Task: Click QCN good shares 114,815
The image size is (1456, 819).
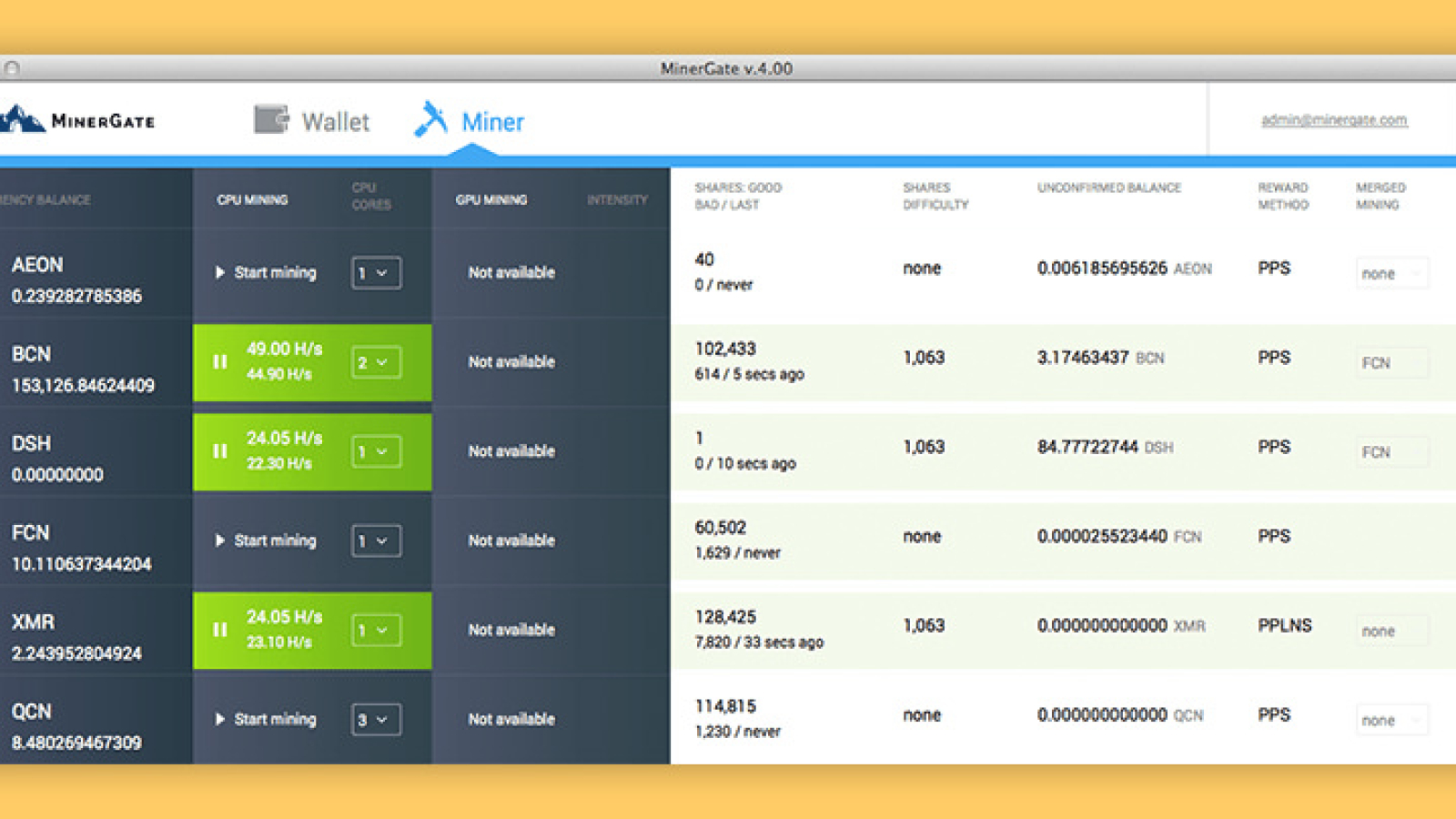Action: coord(725,705)
